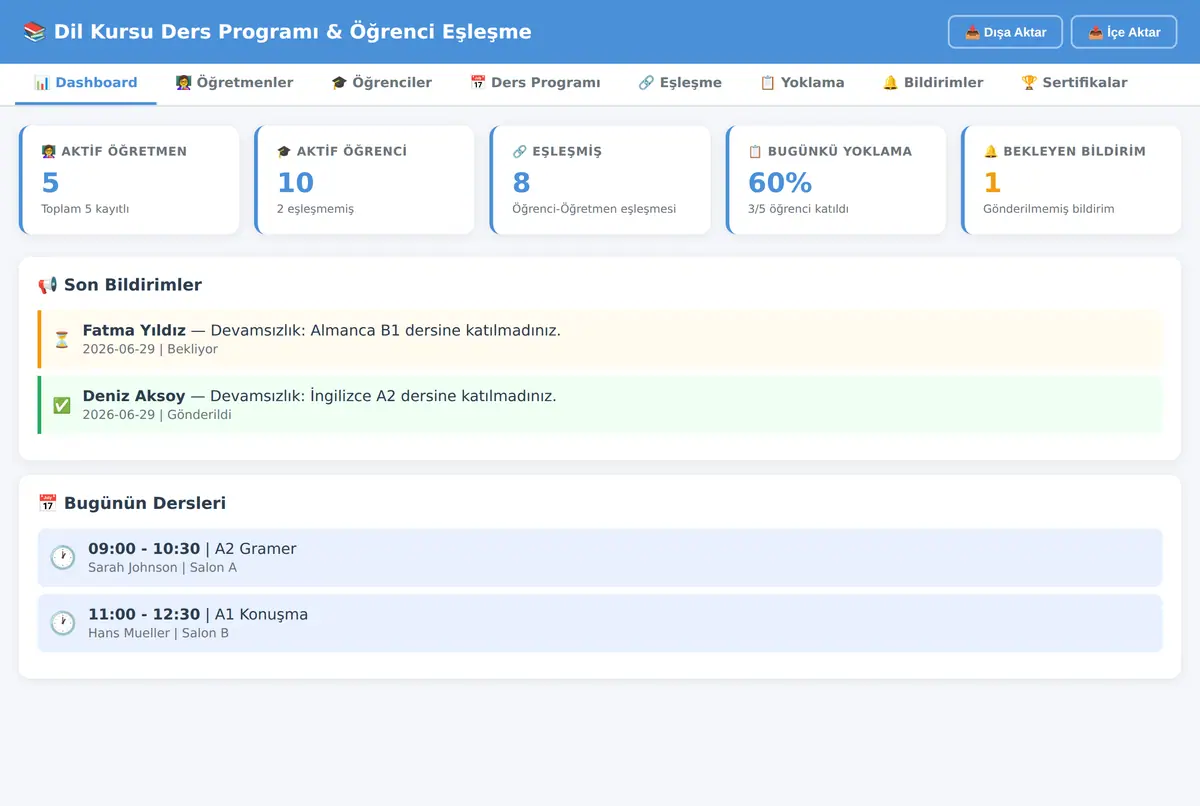Image resolution: width=1200 pixels, height=806 pixels.
Task: Click the graduation cap on Aktif Öğrenci card
Action: [283, 151]
